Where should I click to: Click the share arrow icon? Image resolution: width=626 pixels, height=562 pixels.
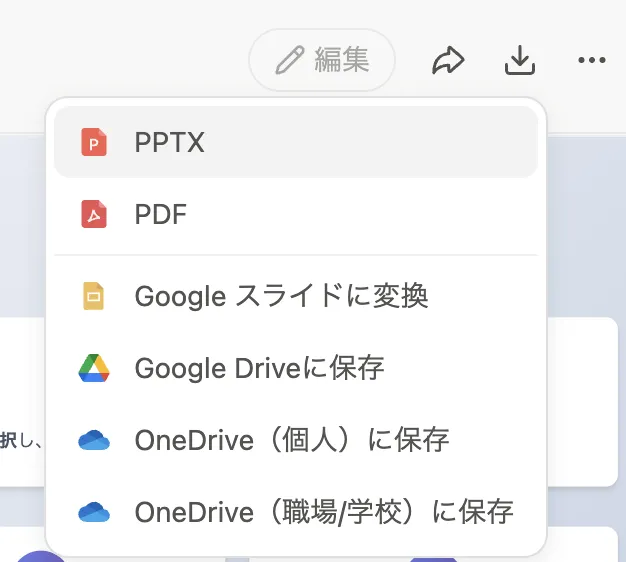click(x=448, y=60)
